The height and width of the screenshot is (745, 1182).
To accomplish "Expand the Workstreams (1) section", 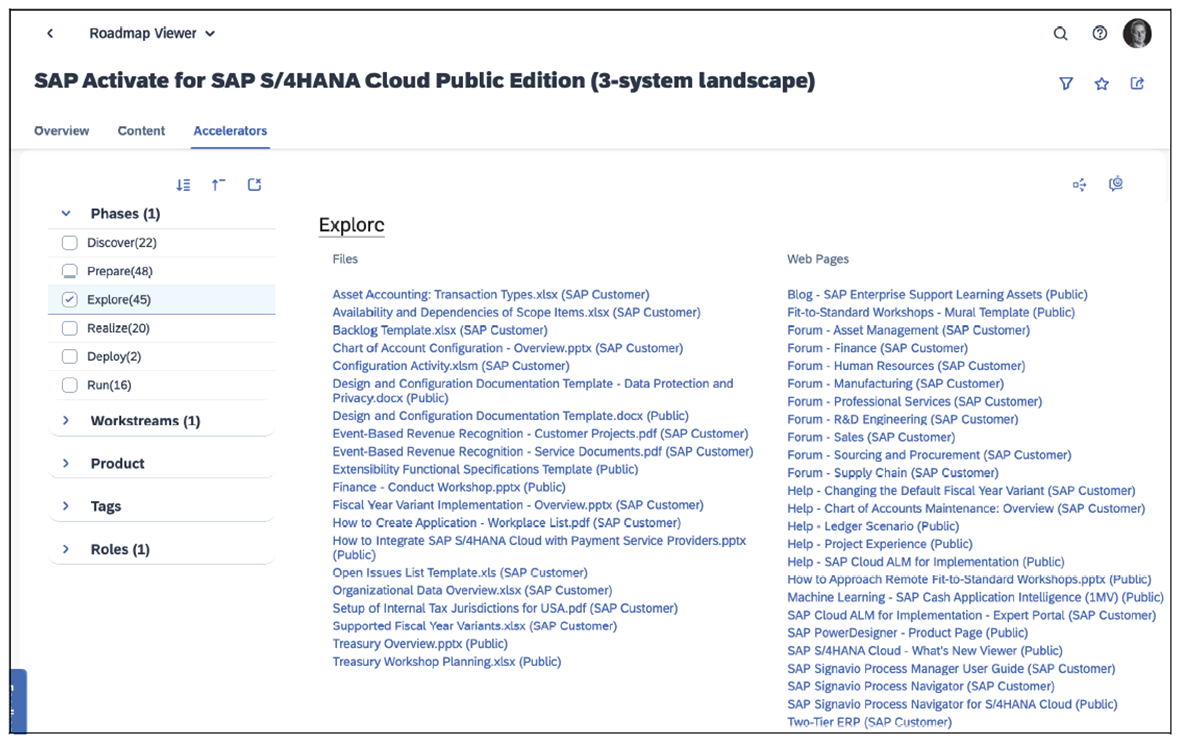I will click(65, 420).
